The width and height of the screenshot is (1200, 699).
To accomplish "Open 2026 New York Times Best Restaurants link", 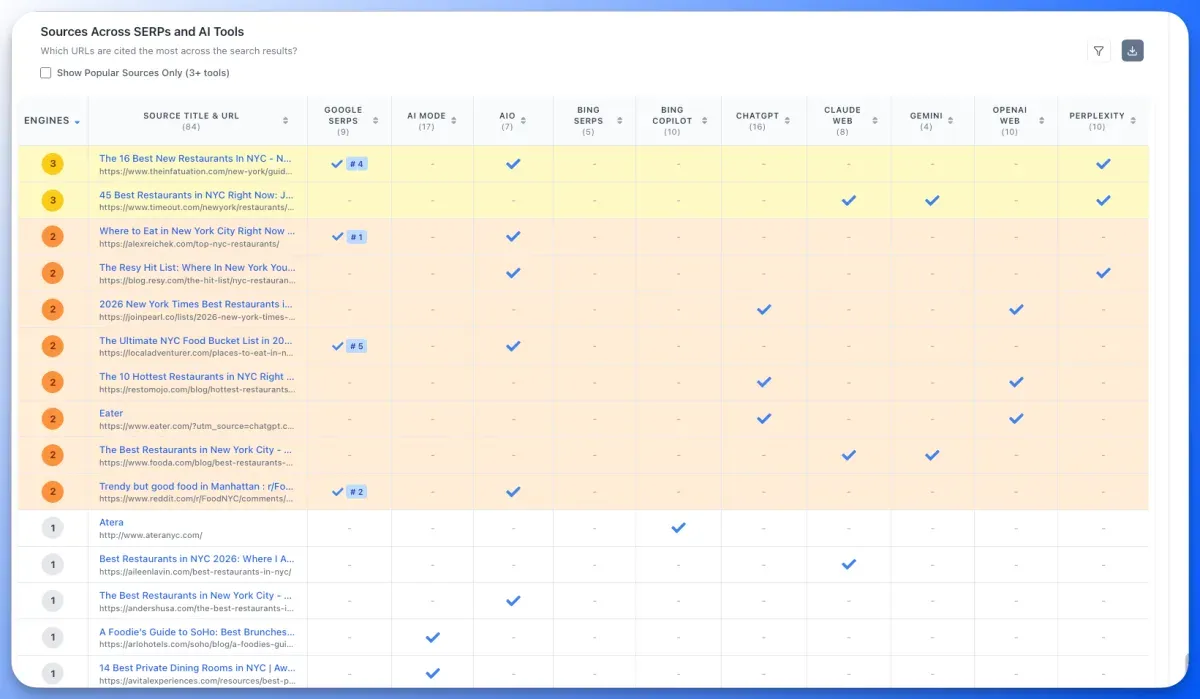I will click(x=196, y=304).
